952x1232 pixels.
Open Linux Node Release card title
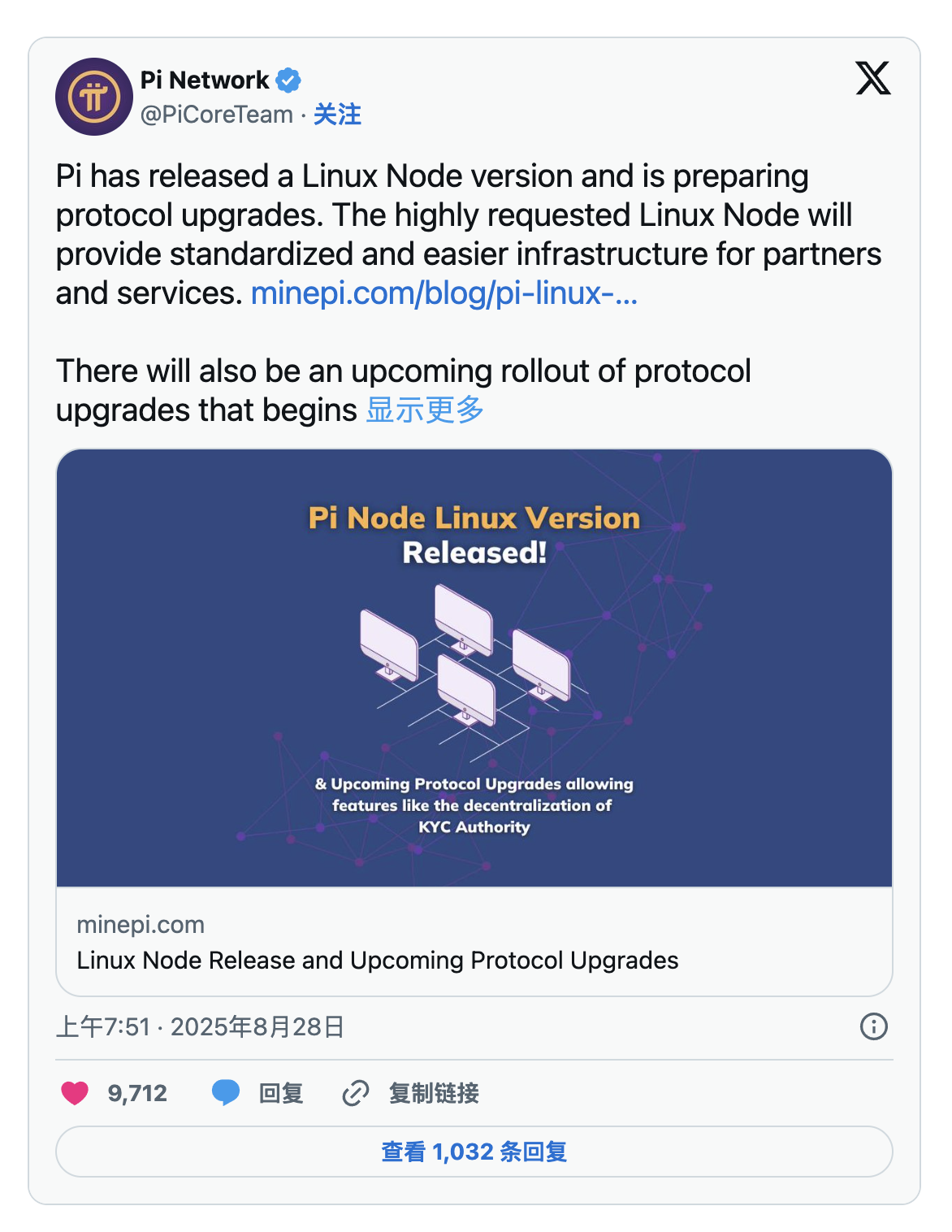click(377, 961)
